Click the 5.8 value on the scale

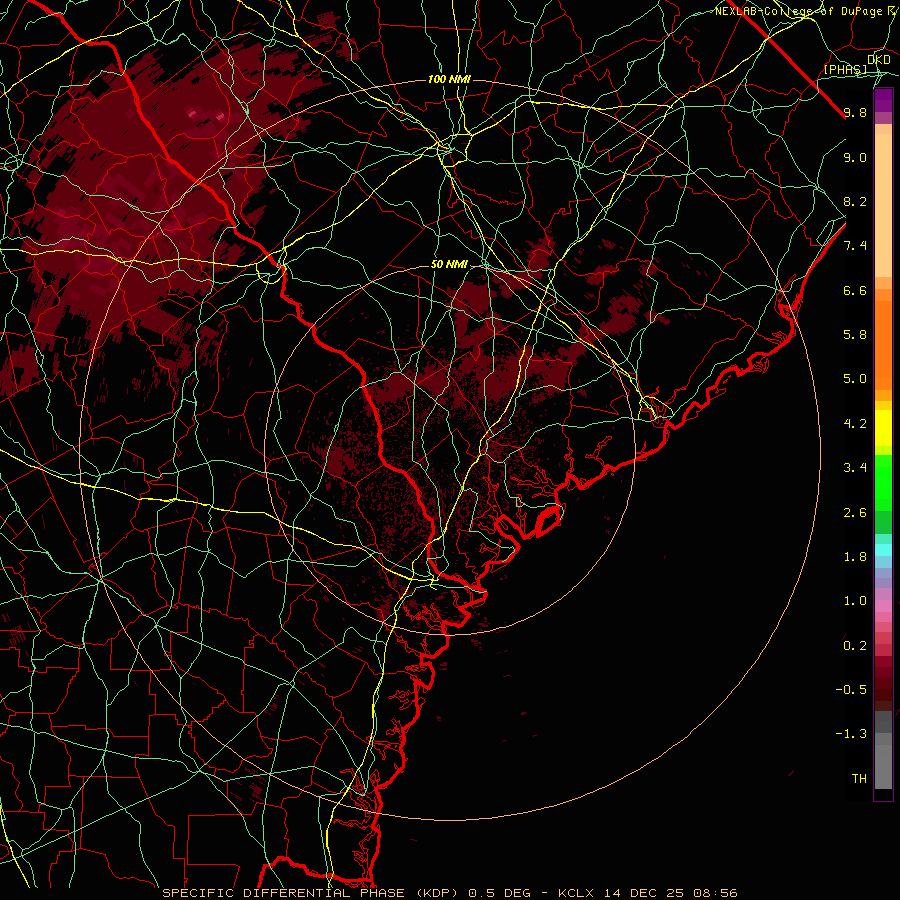(x=855, y=335)
